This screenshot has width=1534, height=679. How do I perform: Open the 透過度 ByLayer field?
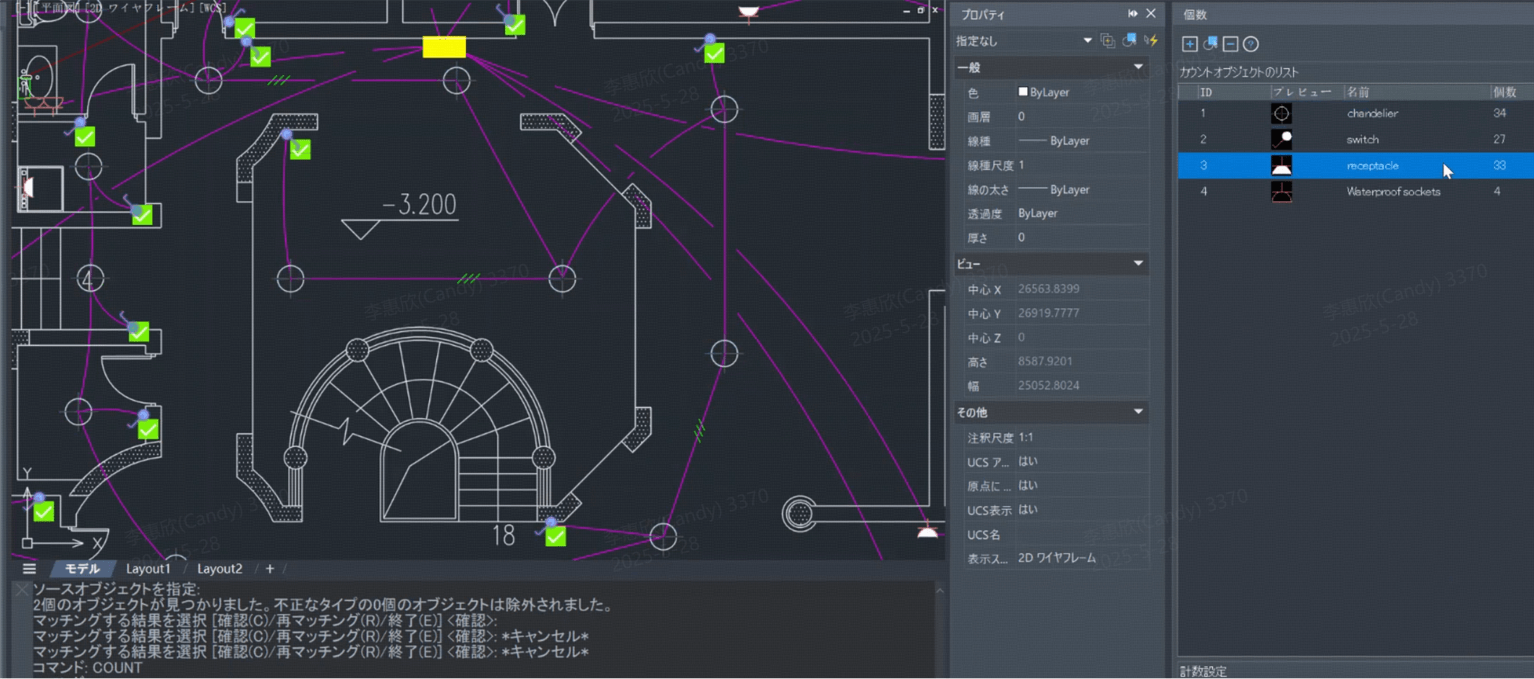1081,213
